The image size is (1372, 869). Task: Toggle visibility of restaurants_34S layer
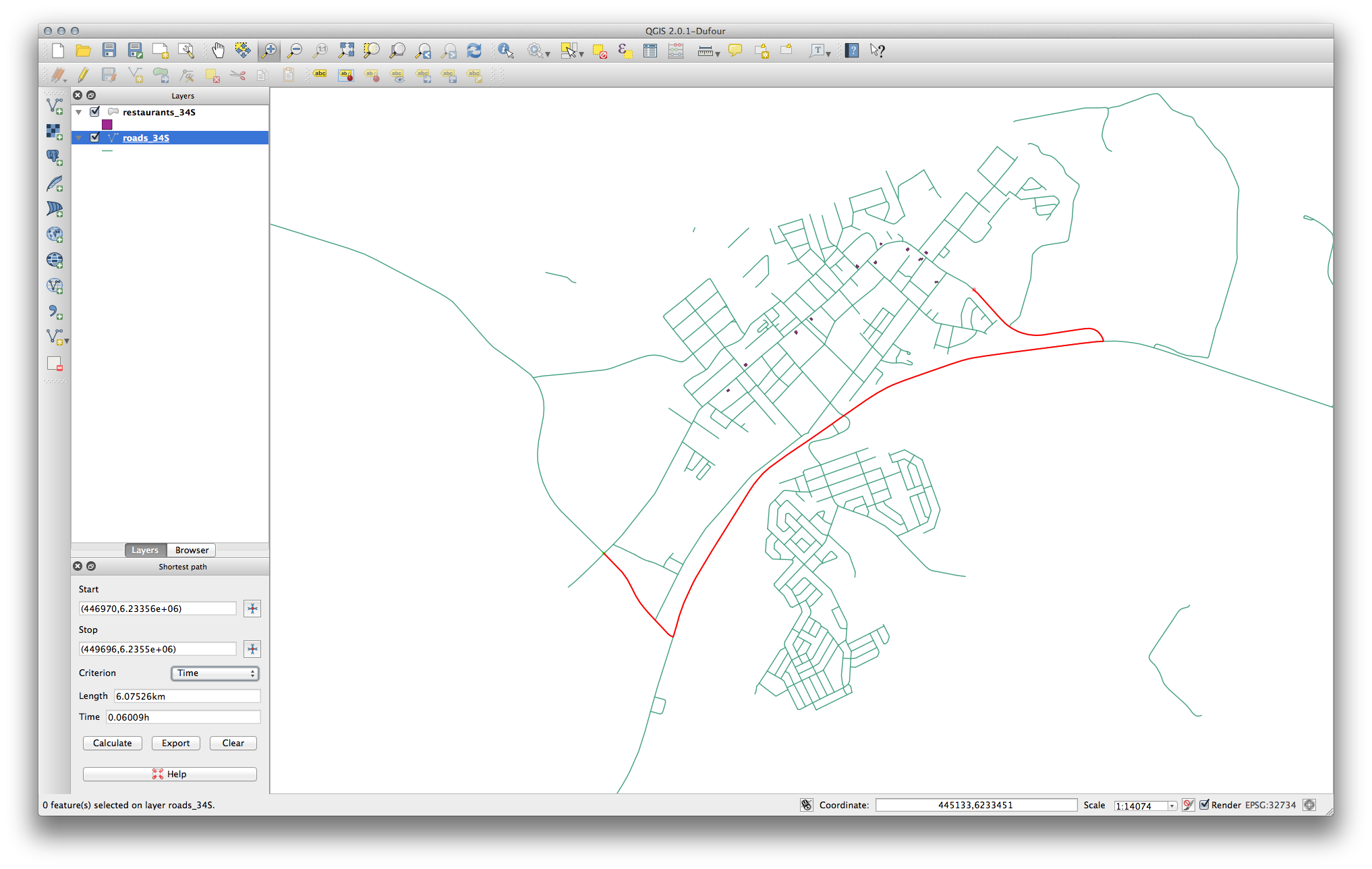tap(95, 112)
